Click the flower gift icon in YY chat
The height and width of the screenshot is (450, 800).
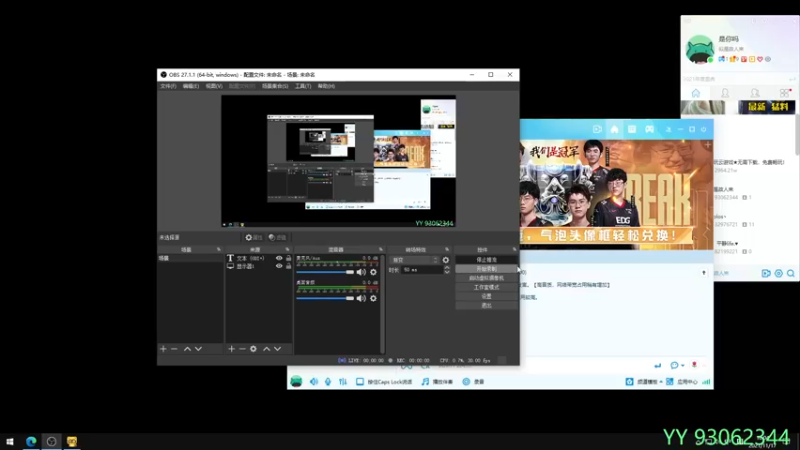tap(694, 365)
